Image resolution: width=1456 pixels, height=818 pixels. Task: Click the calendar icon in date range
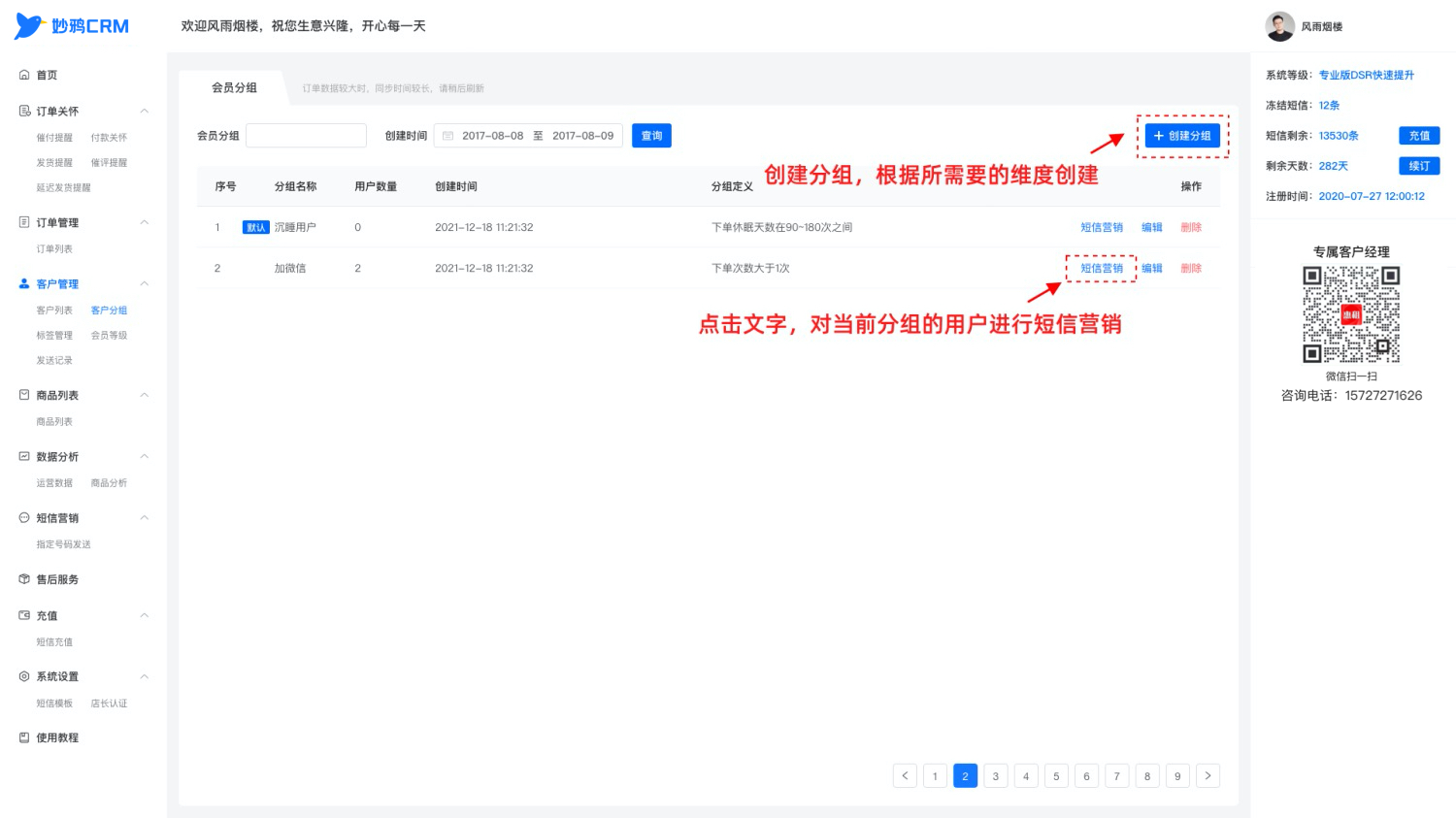click(x=448, y=136)
